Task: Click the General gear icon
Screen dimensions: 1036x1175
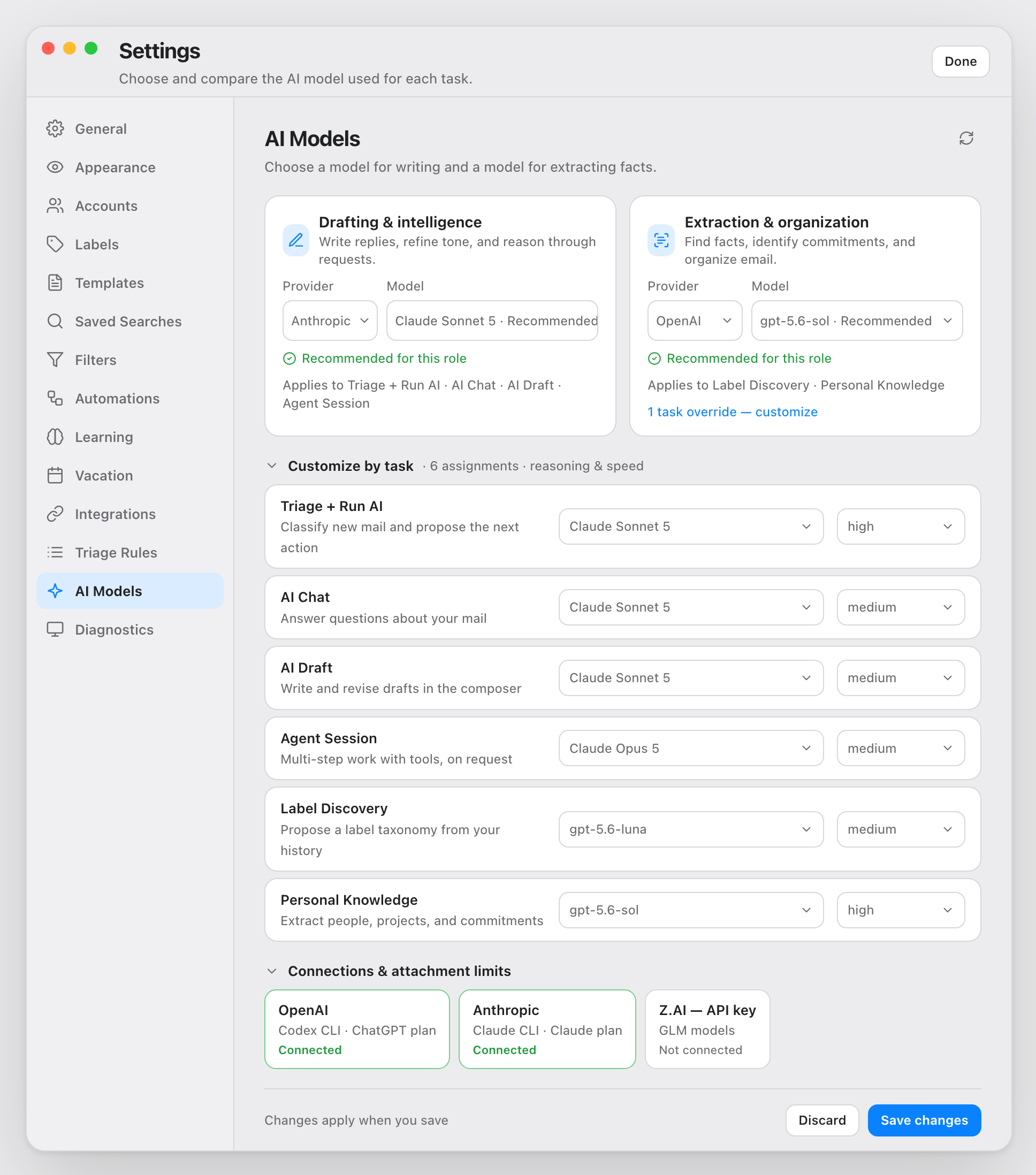Action: click(x=55, y=129)
